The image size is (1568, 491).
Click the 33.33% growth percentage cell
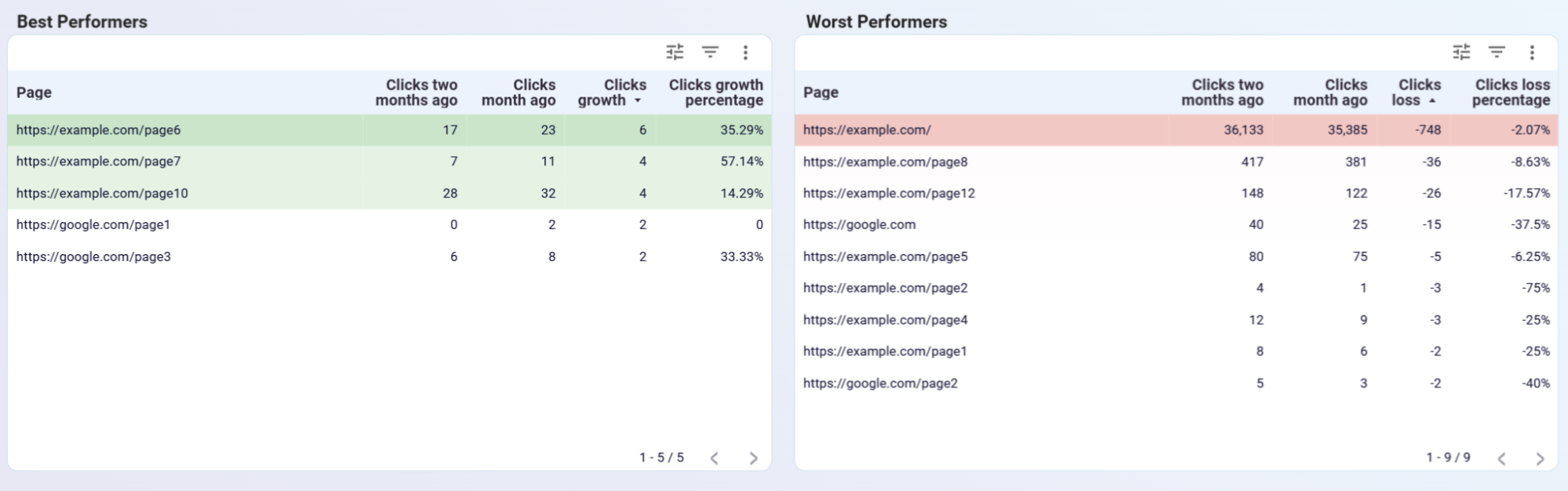741,256
